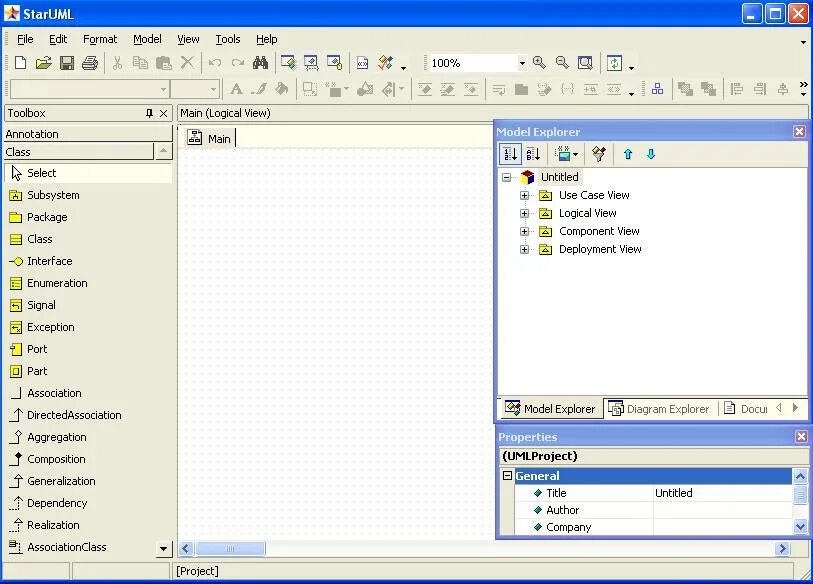Click the Print toolbar icon
Viewport: 813px width, 584px height.
point(90,63)
